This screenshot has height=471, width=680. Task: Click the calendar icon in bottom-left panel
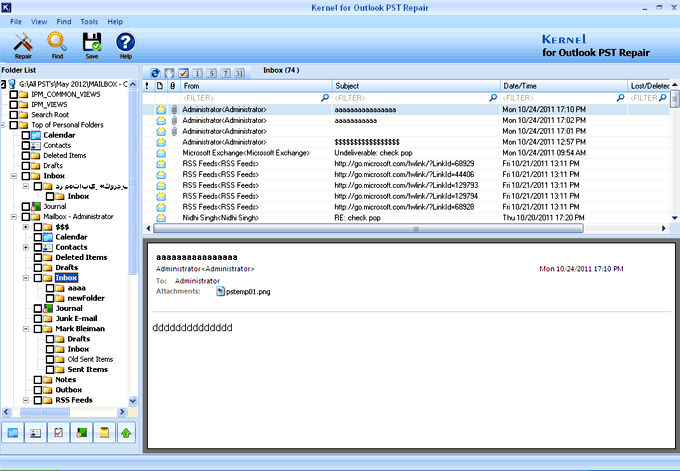[x=13, y=432]
